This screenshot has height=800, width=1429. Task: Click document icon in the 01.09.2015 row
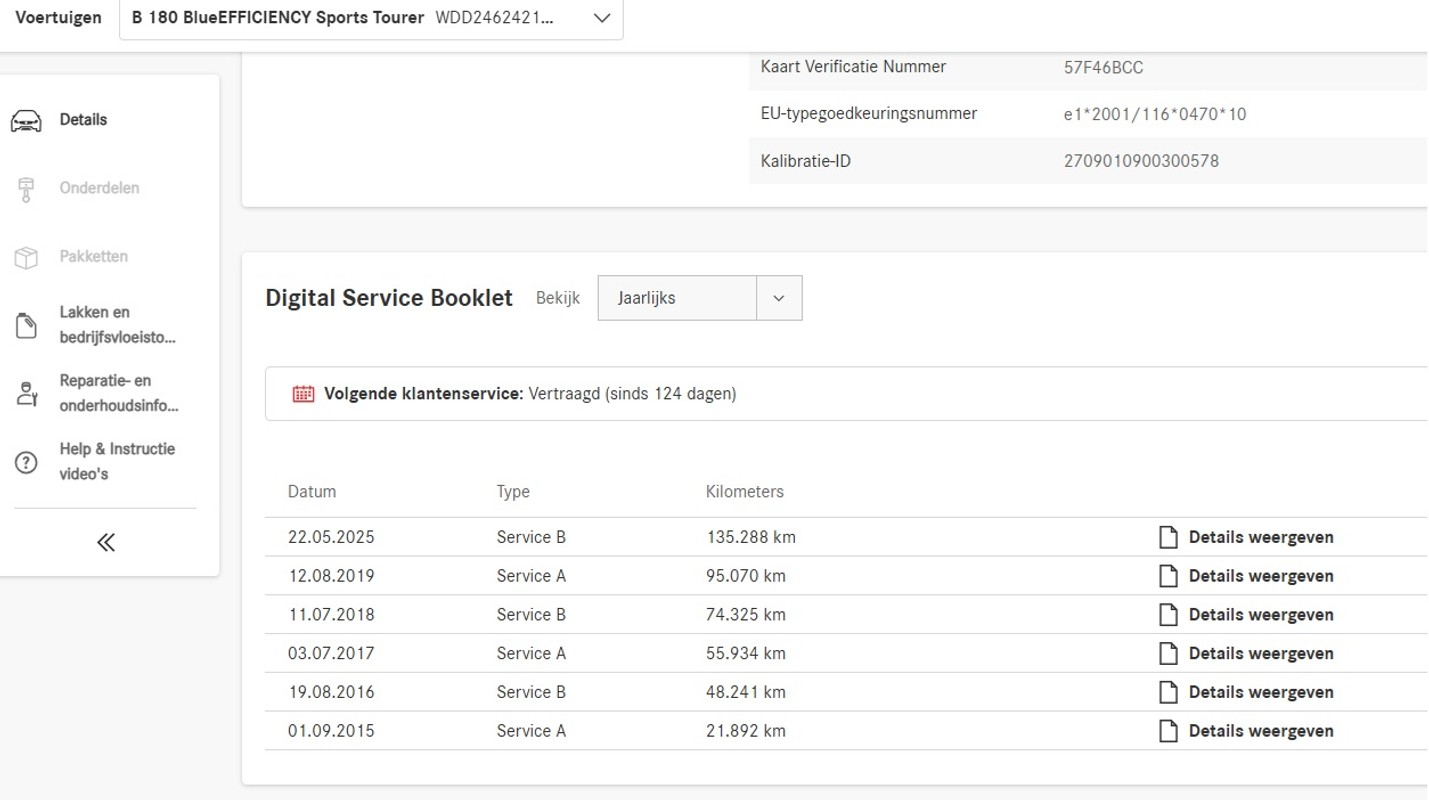coord(1168,731)
